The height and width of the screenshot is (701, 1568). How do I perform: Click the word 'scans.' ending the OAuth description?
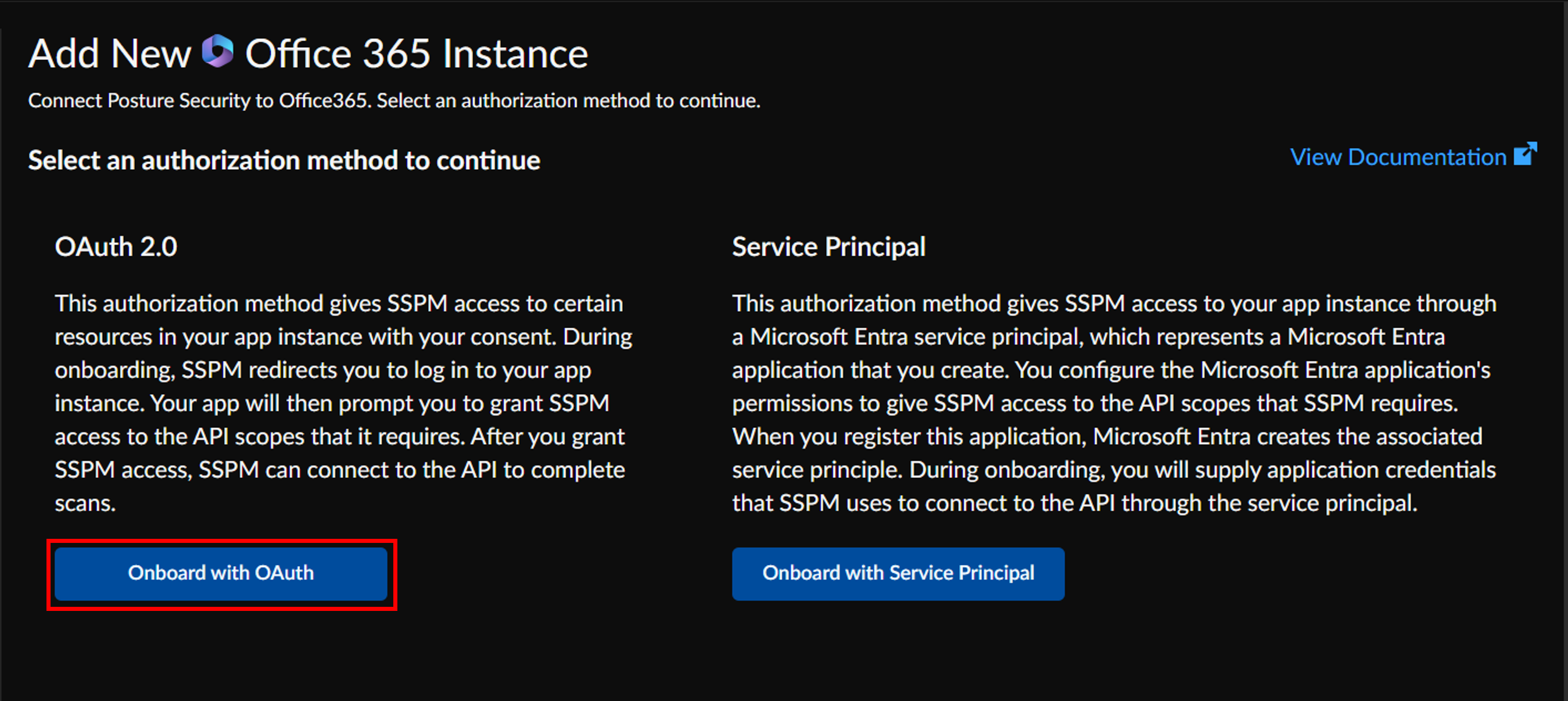click(85, 503)
